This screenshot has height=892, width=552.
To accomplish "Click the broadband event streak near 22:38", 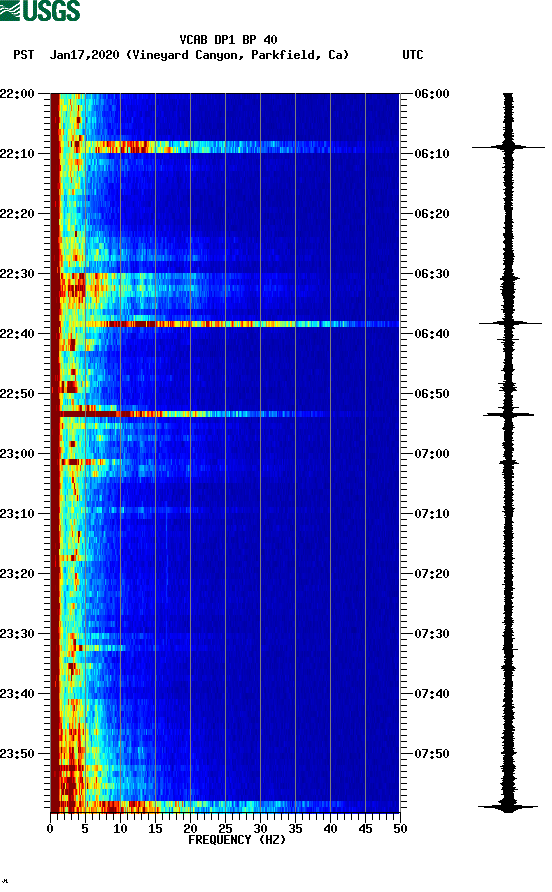I will (225, 324).
